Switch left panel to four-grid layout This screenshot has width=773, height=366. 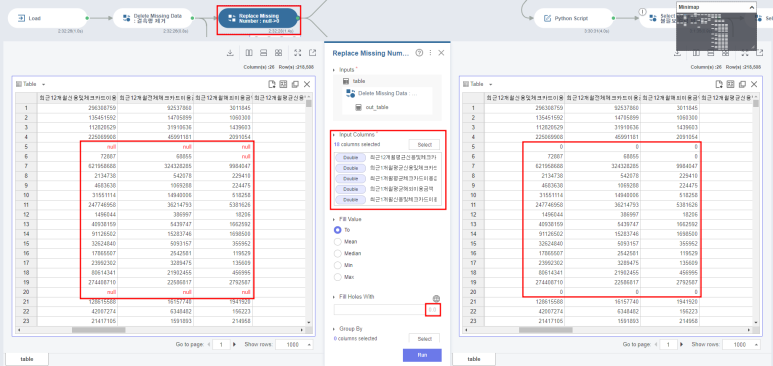click(x=279, y=53)
